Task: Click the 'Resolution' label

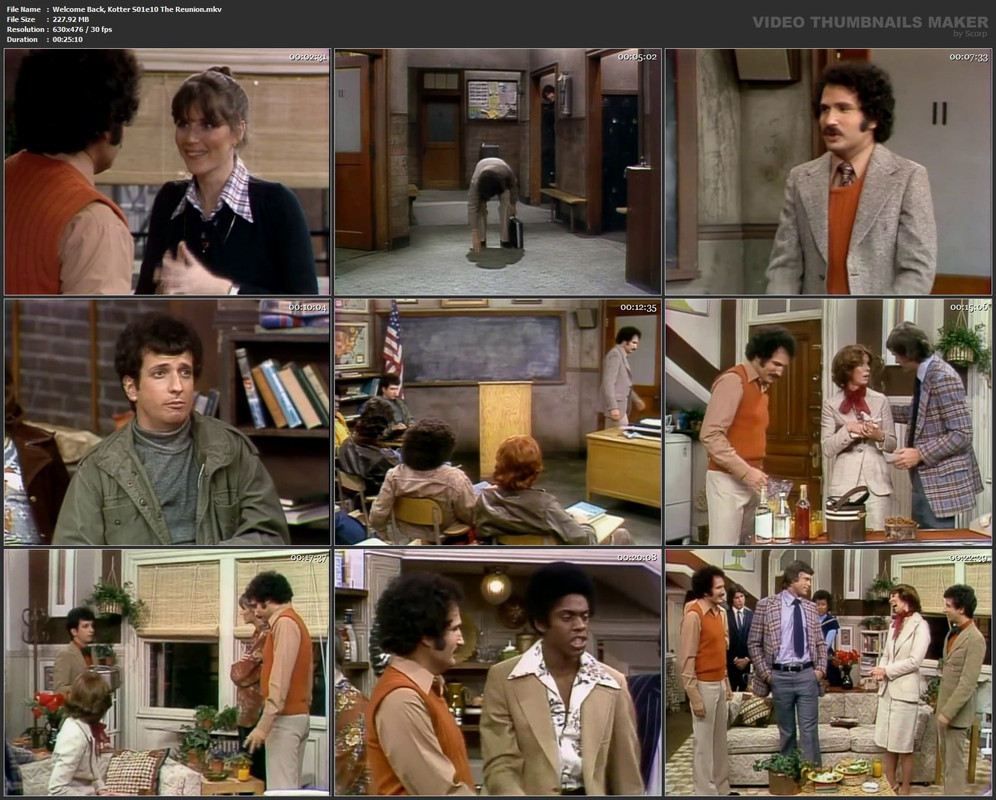Action: (x=25, y=29)
